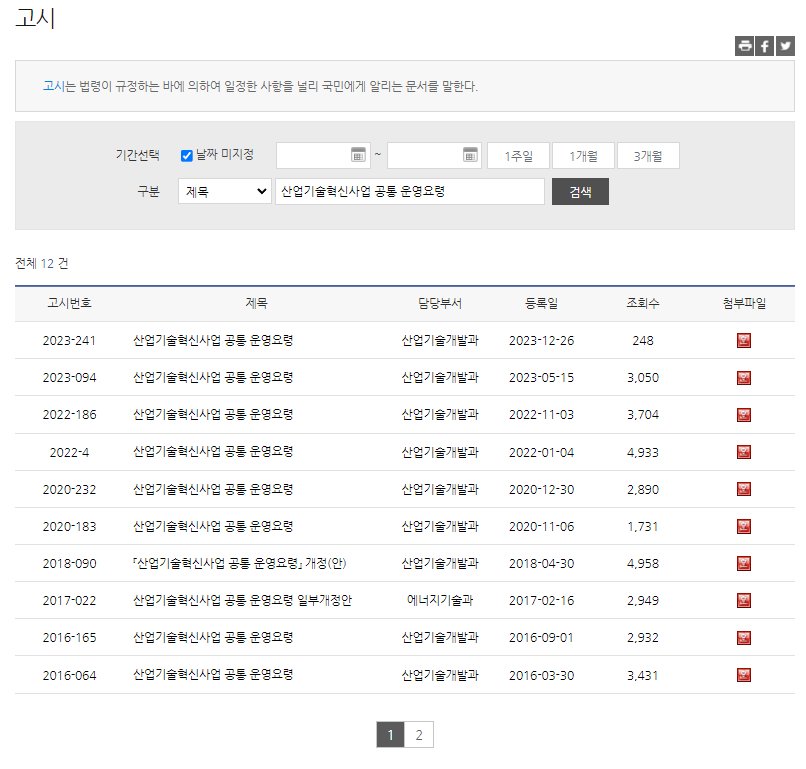806x769 pixels.
Task: Open start date calendar picker icon
Action: [358, 154]
